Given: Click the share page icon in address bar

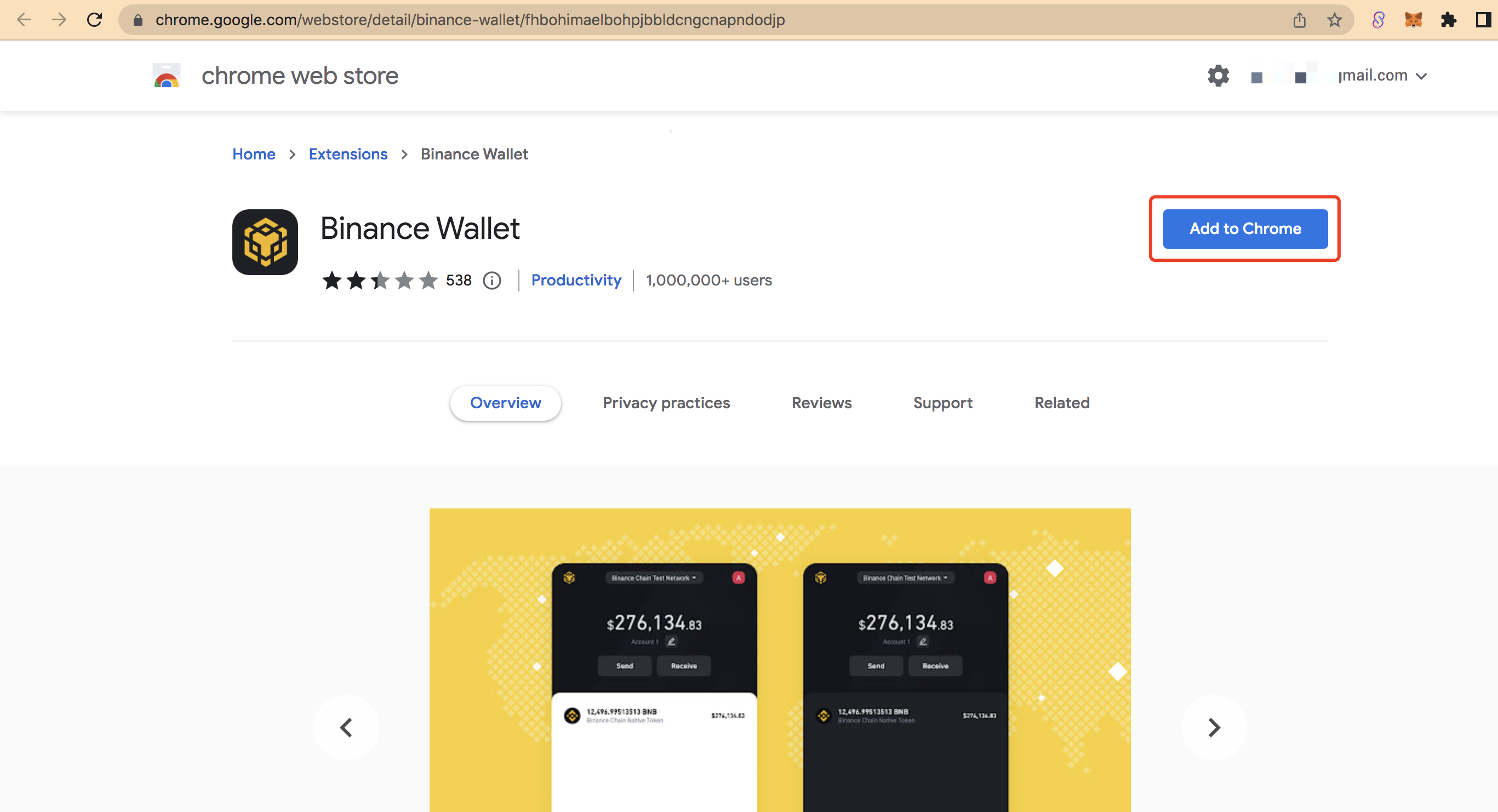Looking at the screenshot, I should (1299, 20).
